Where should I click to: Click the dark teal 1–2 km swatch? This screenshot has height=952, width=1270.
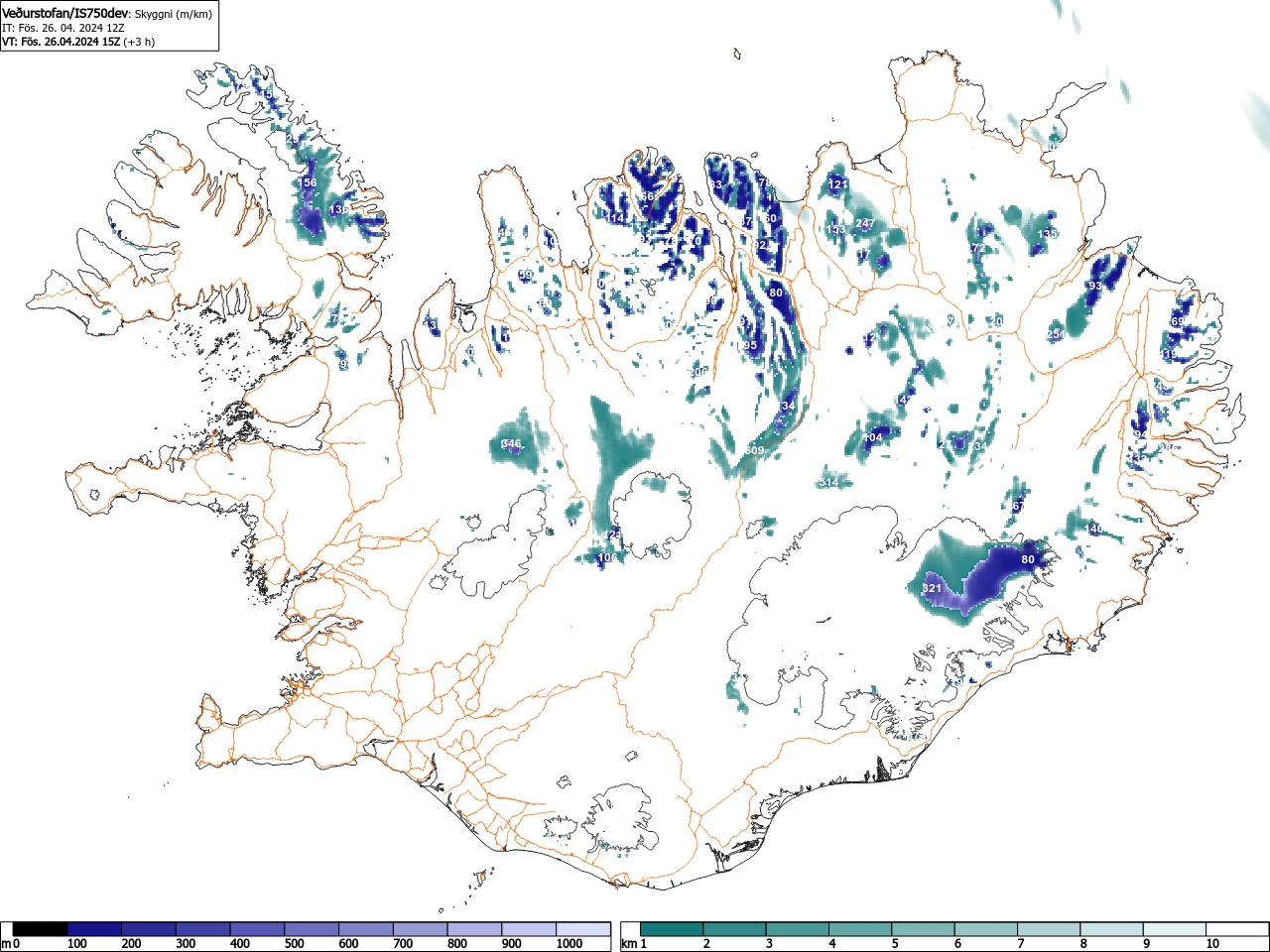click(673, 929)
